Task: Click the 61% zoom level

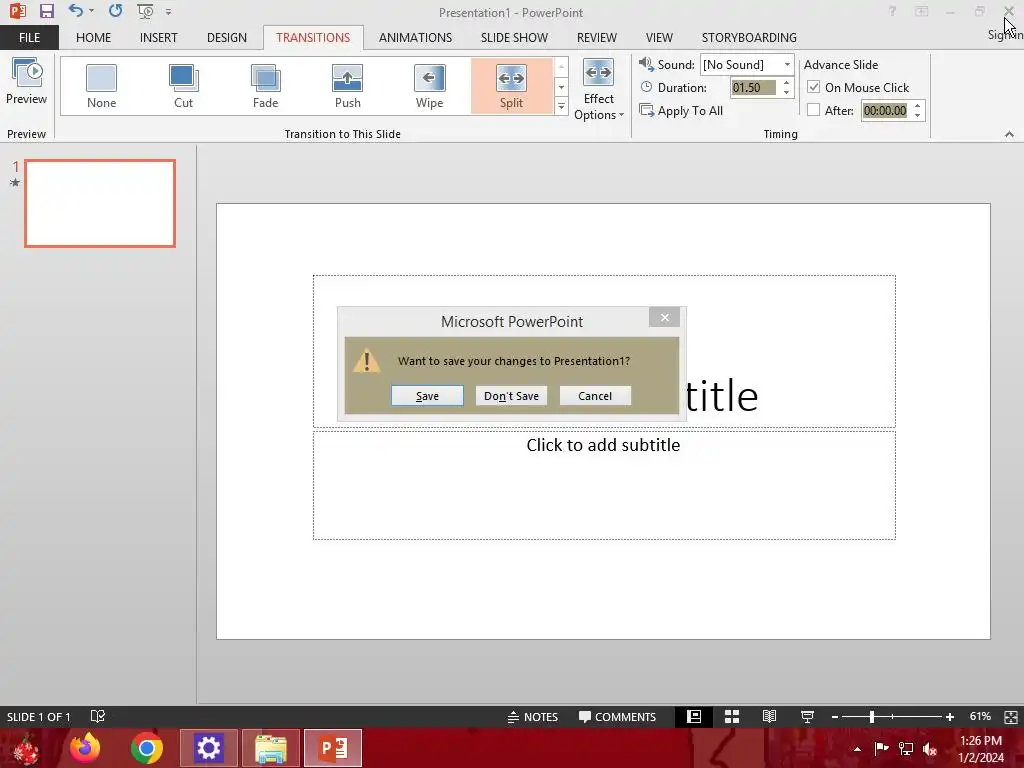Action: pyautogui.click(x=980, y=716)
